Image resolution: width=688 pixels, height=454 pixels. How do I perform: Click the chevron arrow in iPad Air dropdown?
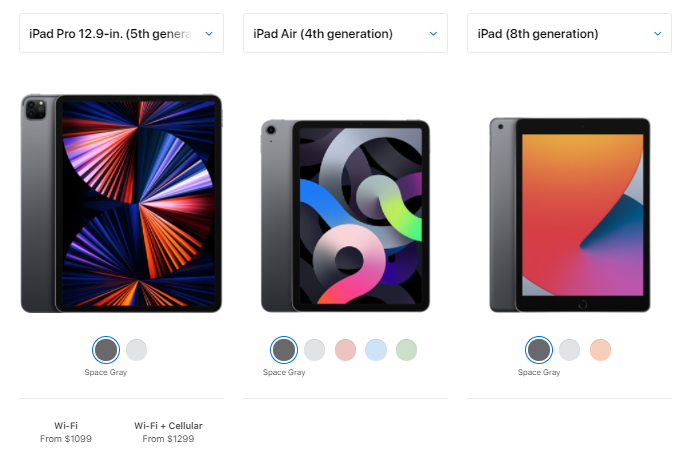[x=434, y=34]
